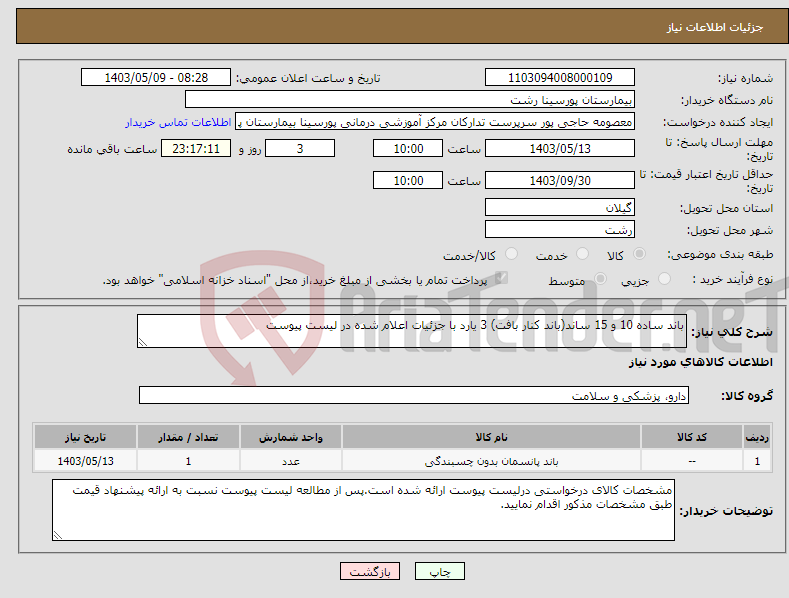The height and width of the screenshot is (598, 789).
Task: Click the بازگشت (back) button
Action: (370, 571)
